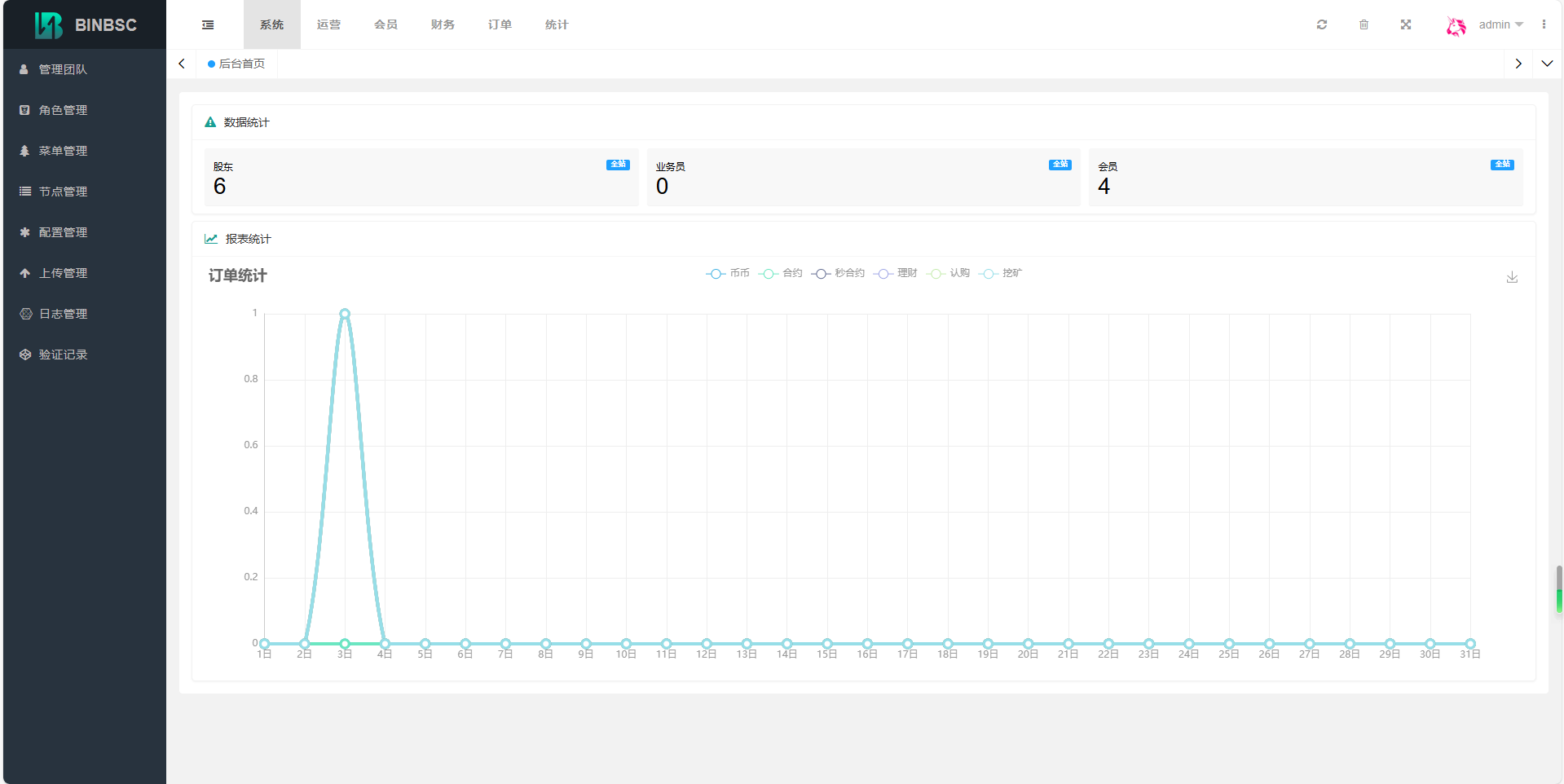Switch to the 财务 top menu
The image size is (1564, 784).
[443, 25]
